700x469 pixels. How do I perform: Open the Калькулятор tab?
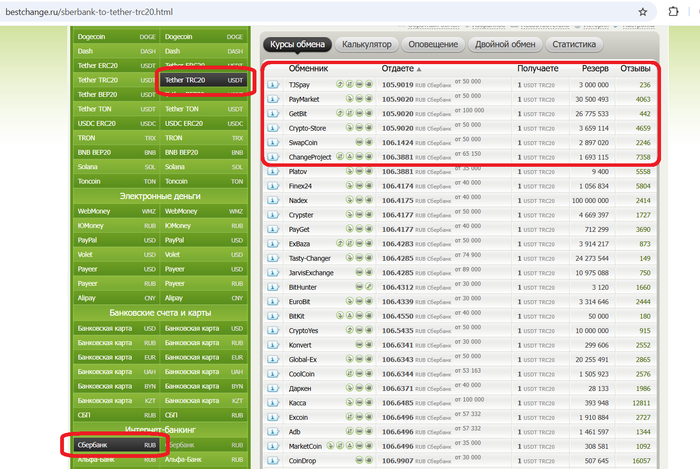[x=367, y=44]
